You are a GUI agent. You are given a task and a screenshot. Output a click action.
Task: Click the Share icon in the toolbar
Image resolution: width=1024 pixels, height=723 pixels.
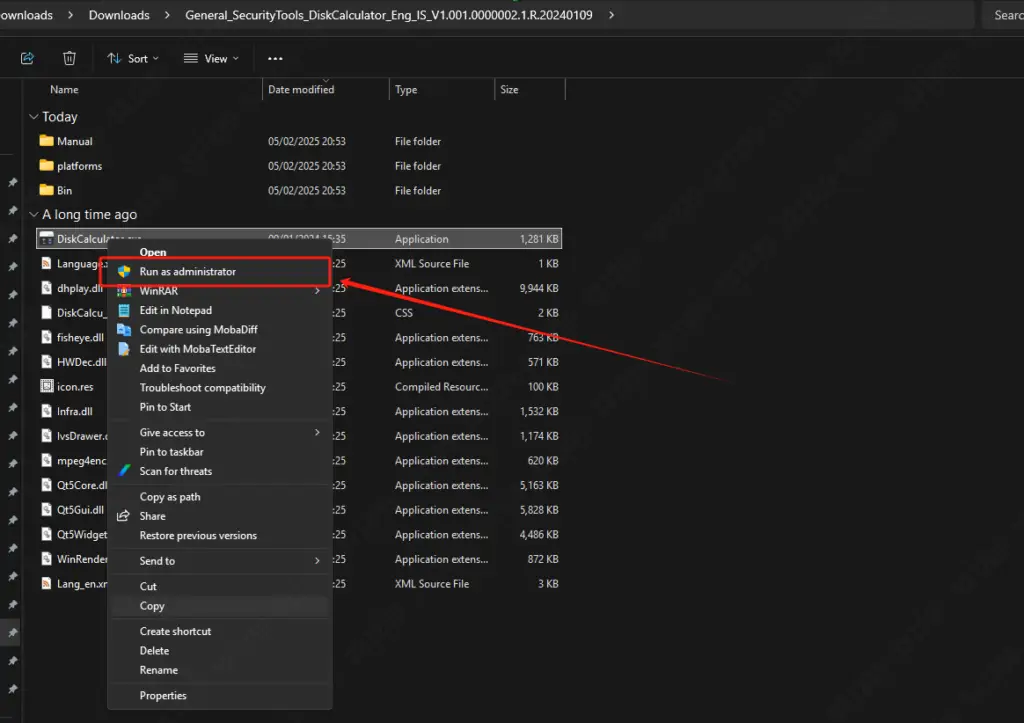27,58
